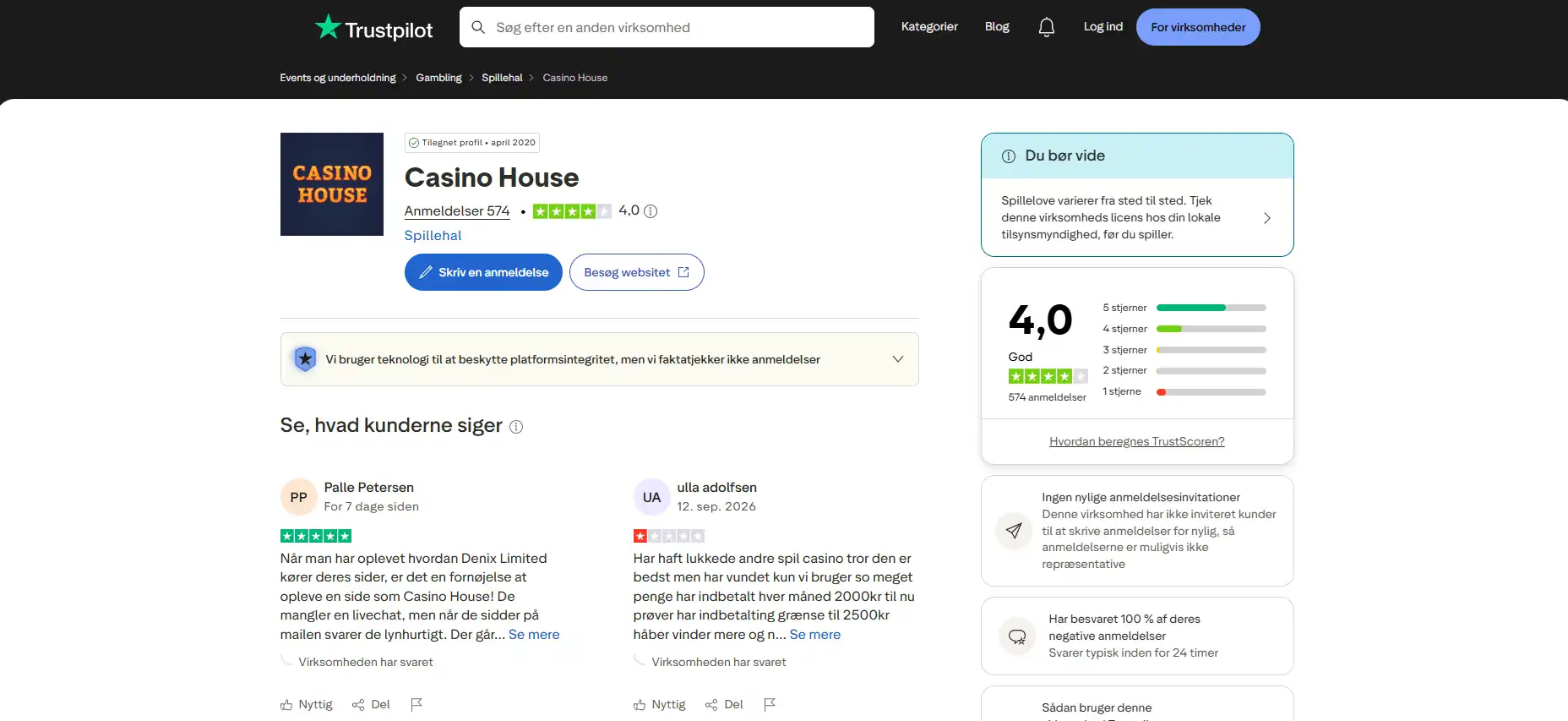Click info icon beside 'Se, hvad kunderne siger'
The height and width of the screenshot is (721, 1568).
(516, 427)
